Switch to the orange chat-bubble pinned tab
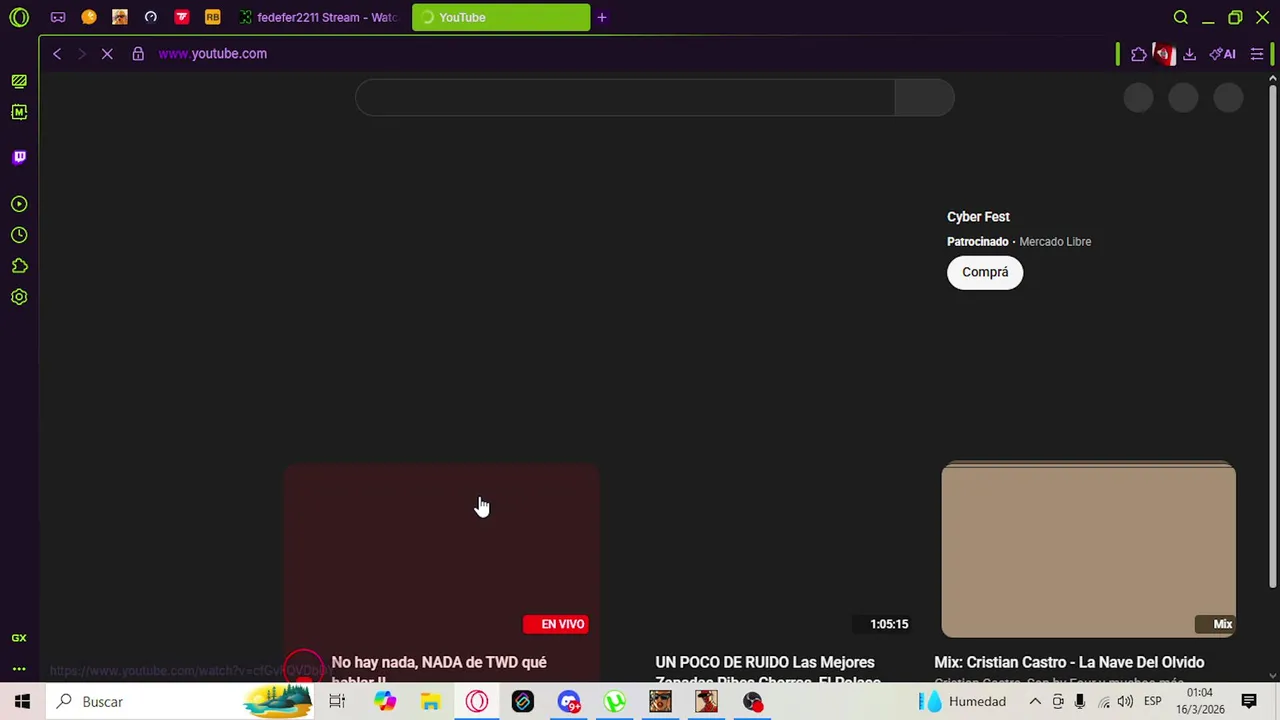 point(89,17)
